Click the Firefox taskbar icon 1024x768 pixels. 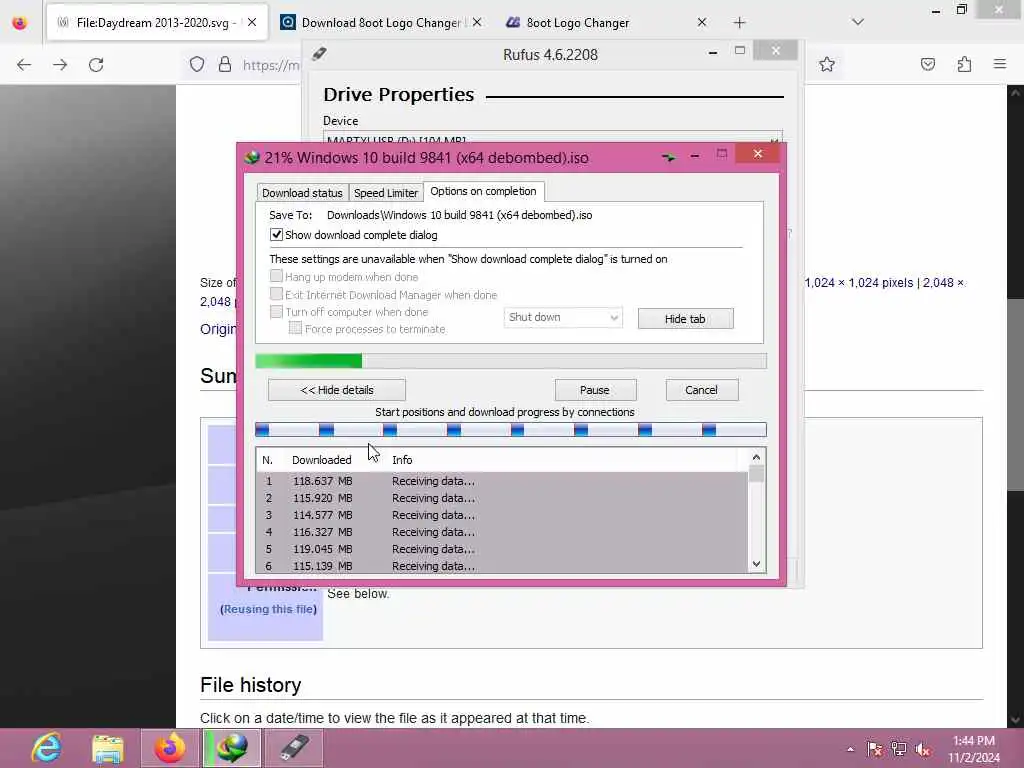[170, 748]
